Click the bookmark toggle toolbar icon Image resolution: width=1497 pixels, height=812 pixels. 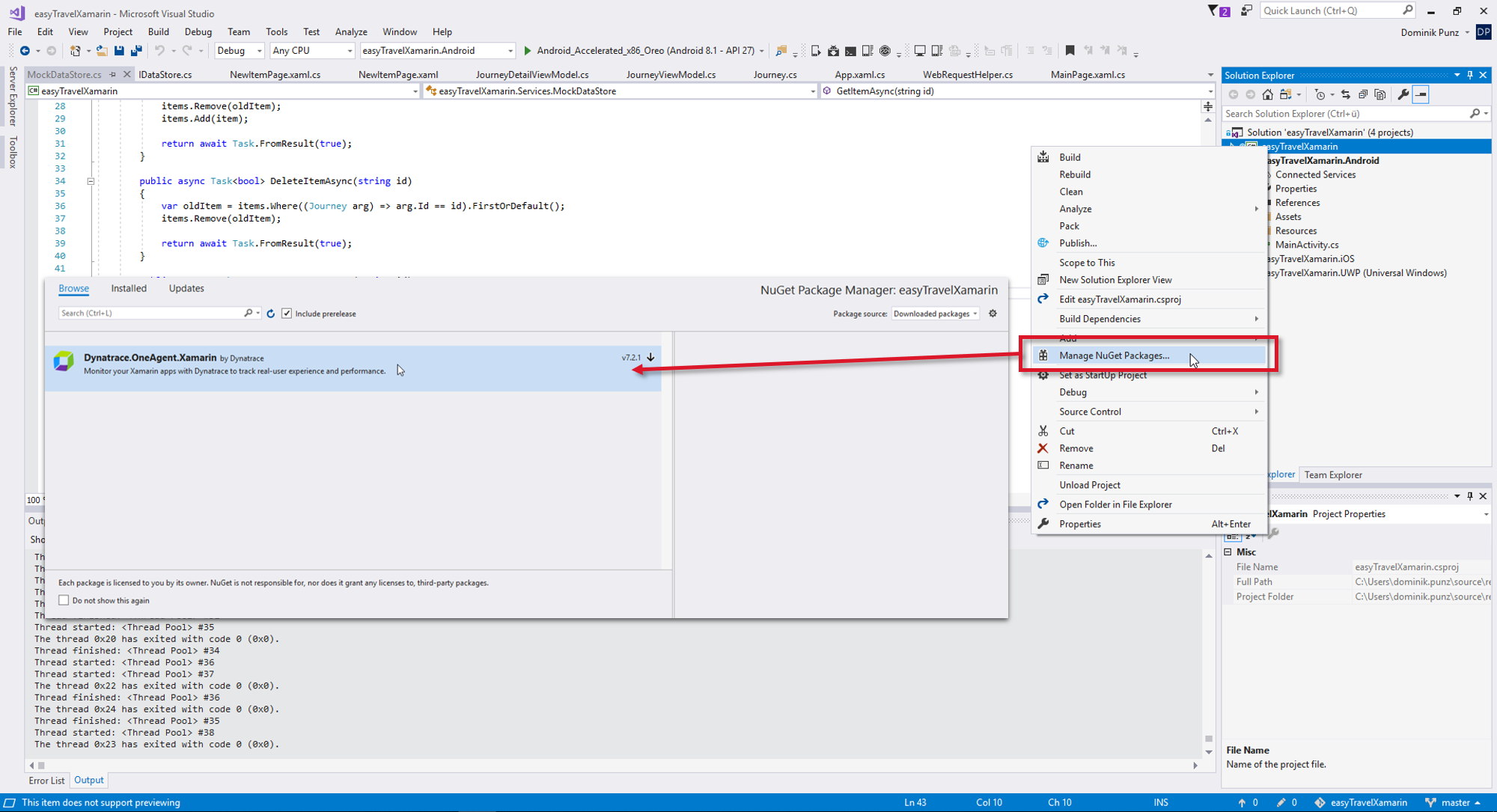point(1070,51)
